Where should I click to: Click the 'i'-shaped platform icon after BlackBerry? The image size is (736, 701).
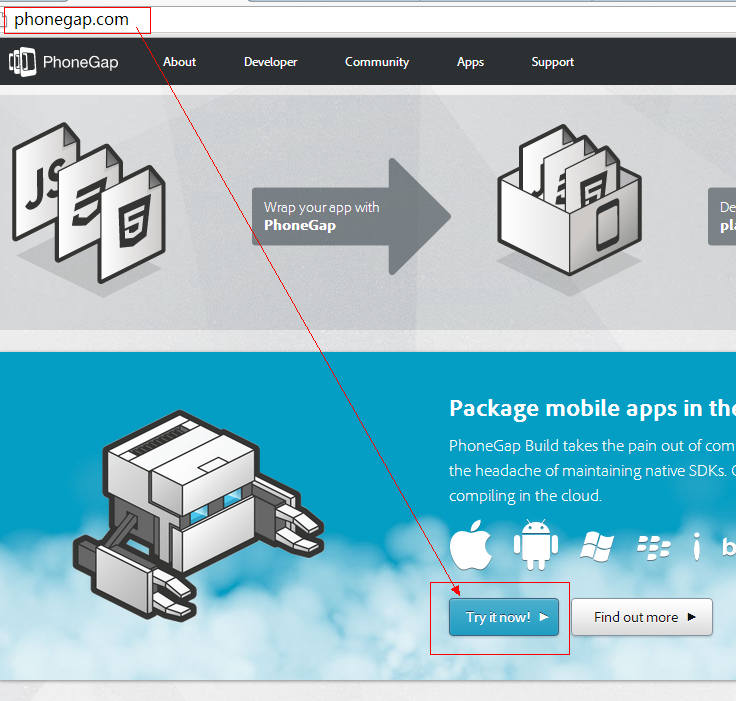[696, 547]
